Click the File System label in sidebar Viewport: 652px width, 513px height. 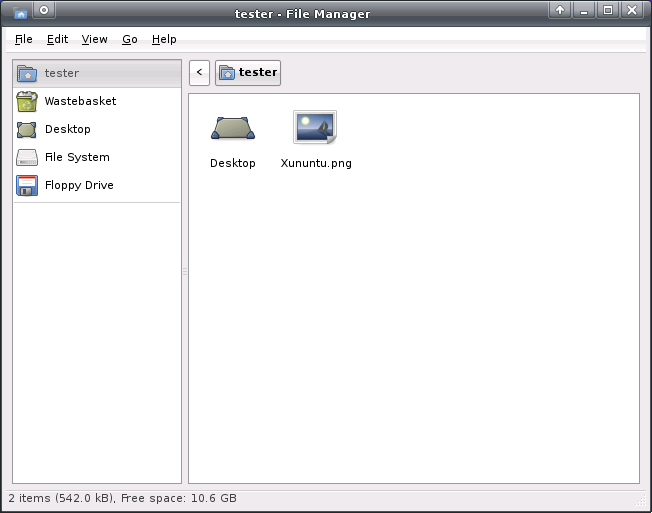click(77, 157)
